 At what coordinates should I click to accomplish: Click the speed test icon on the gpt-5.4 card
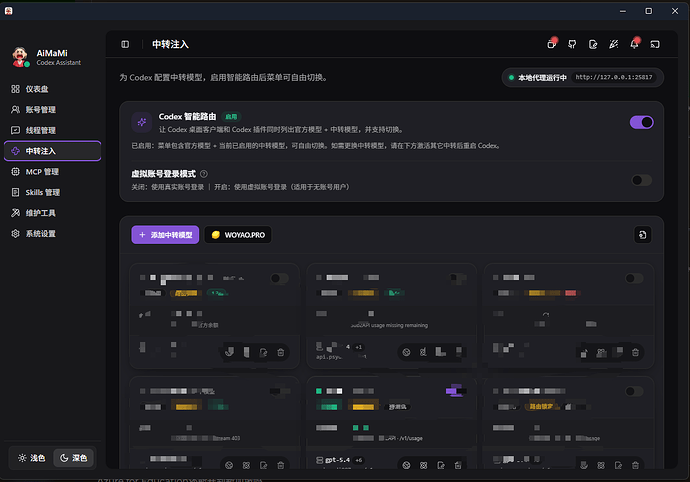click(407, 465)
